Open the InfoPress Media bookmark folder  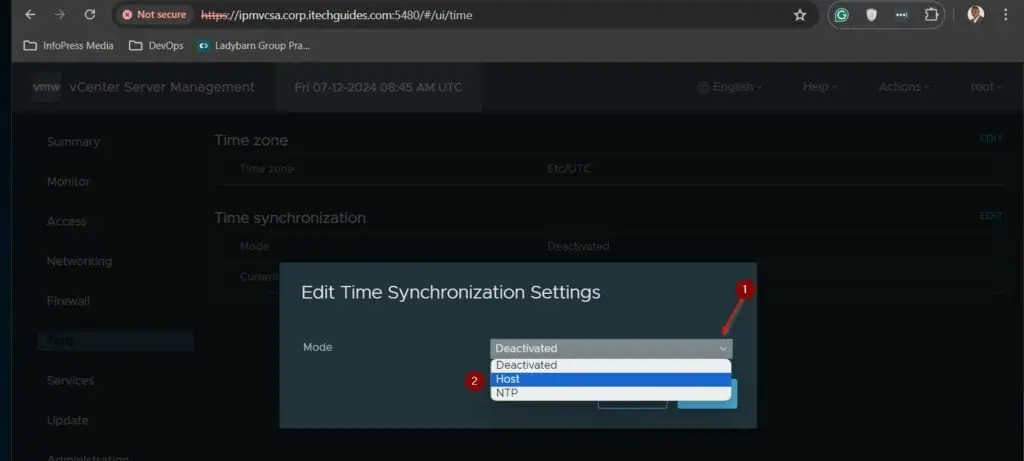68,46
